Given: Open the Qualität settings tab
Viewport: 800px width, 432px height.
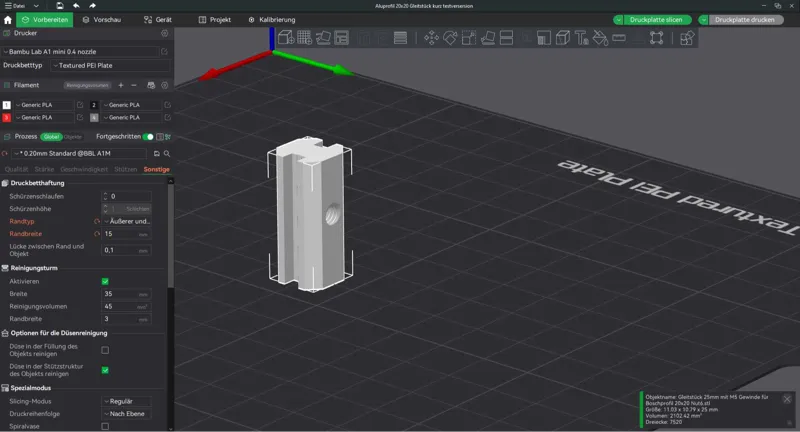Looking at the screenshot, I should [x=16, y=169].
